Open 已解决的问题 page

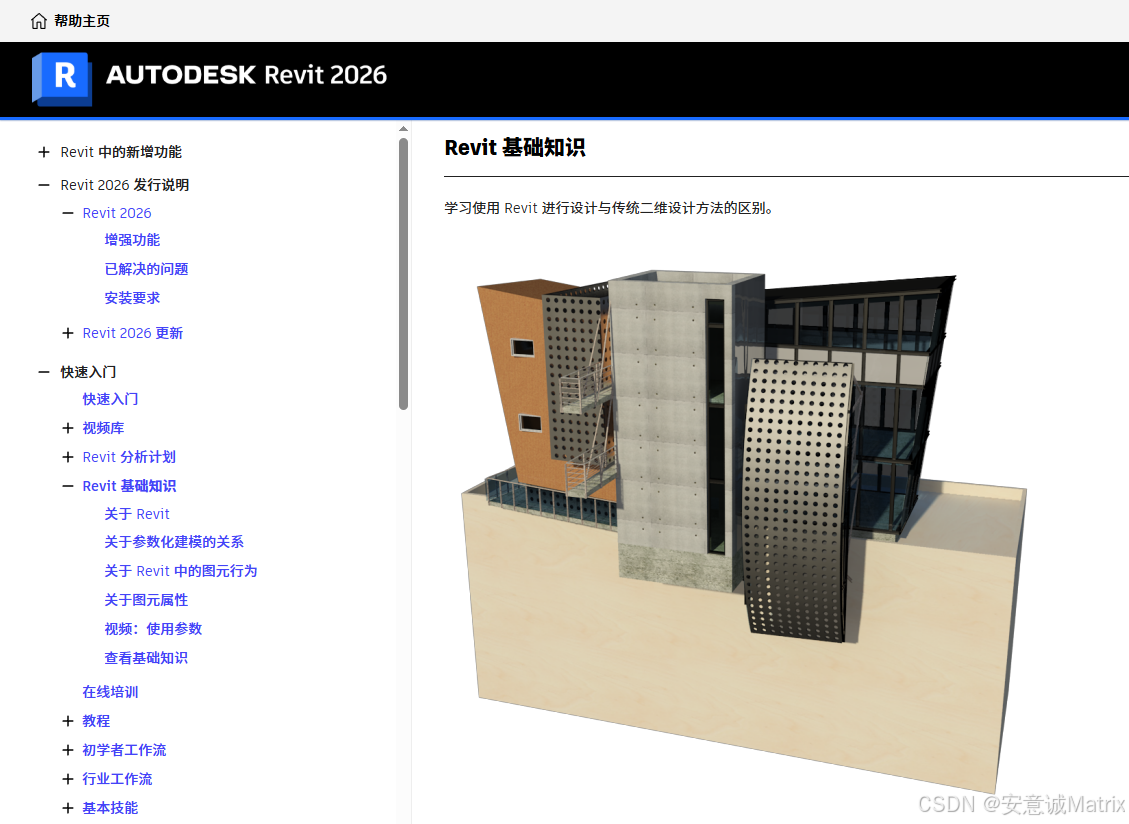click(x=146, y=269)
